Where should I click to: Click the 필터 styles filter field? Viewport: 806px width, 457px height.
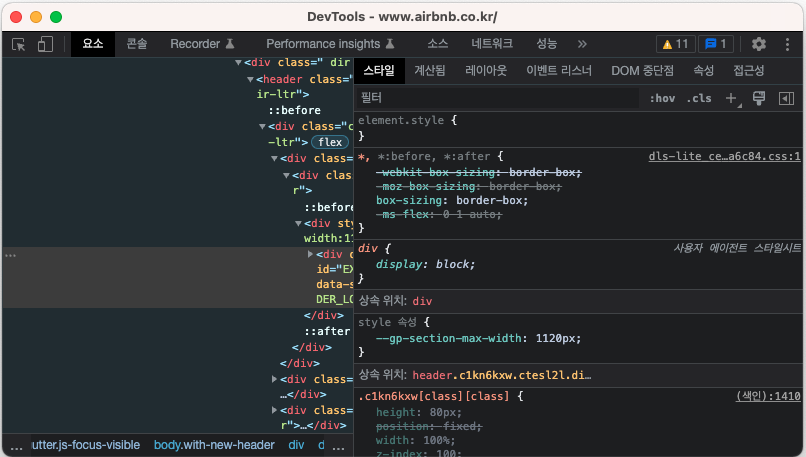point(497,98)
